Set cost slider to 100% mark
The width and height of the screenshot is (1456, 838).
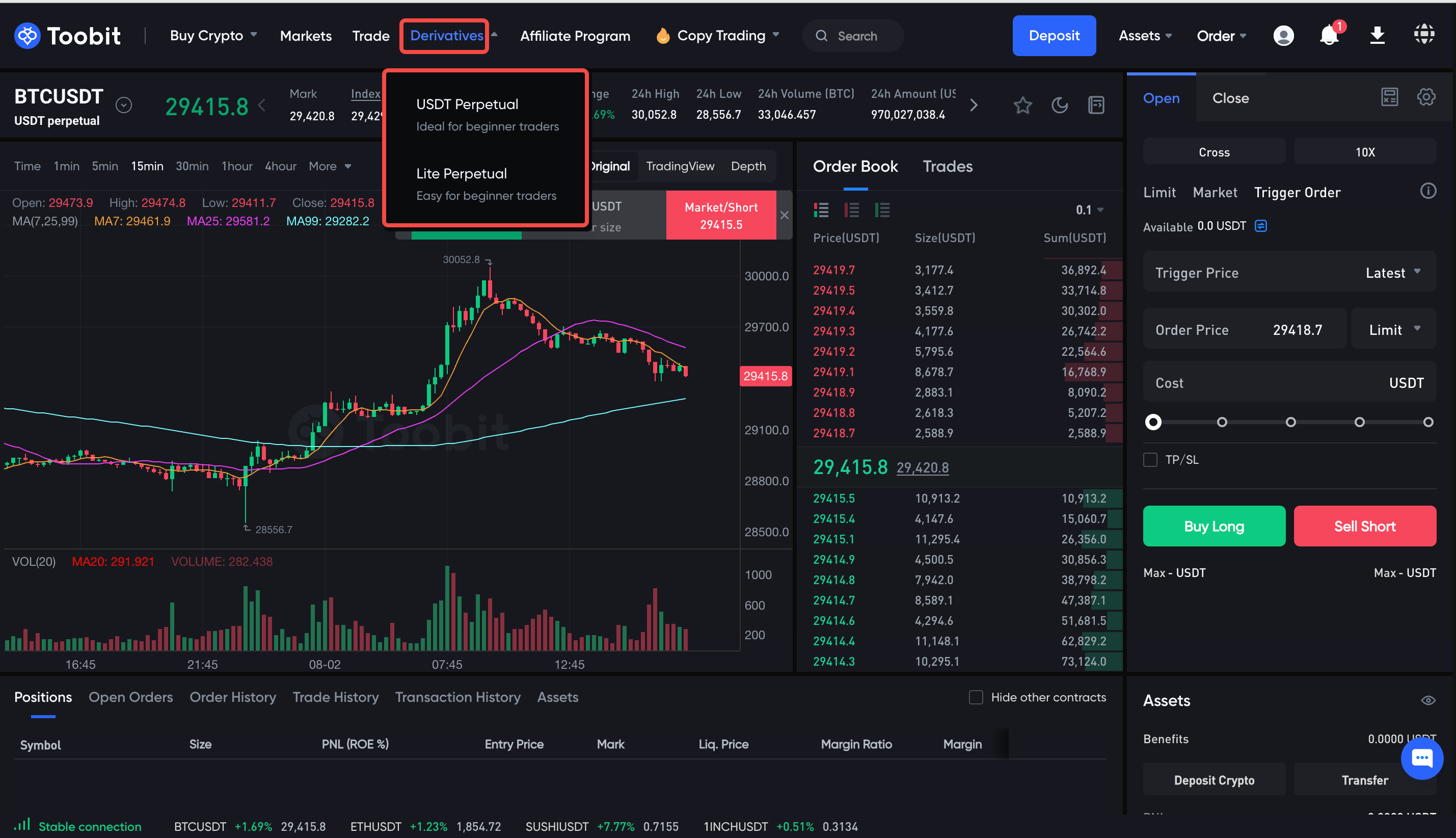point(1428,422)
